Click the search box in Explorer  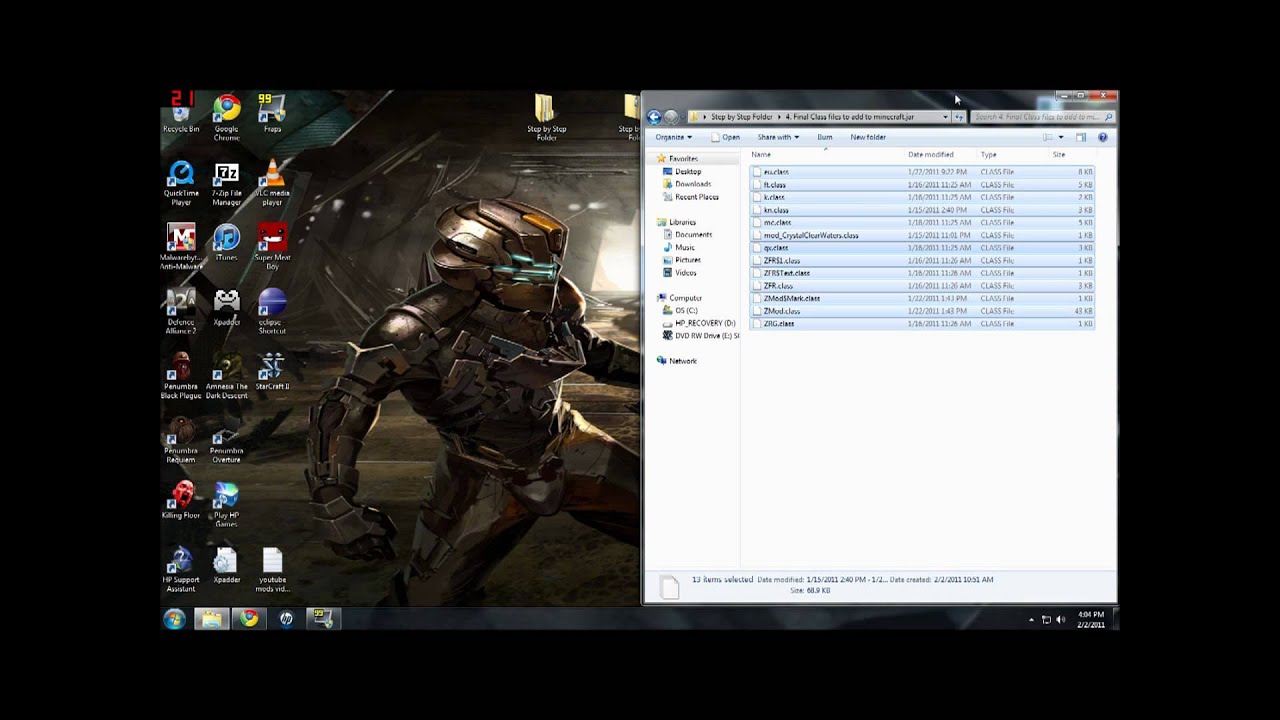tap(1042, 117)
